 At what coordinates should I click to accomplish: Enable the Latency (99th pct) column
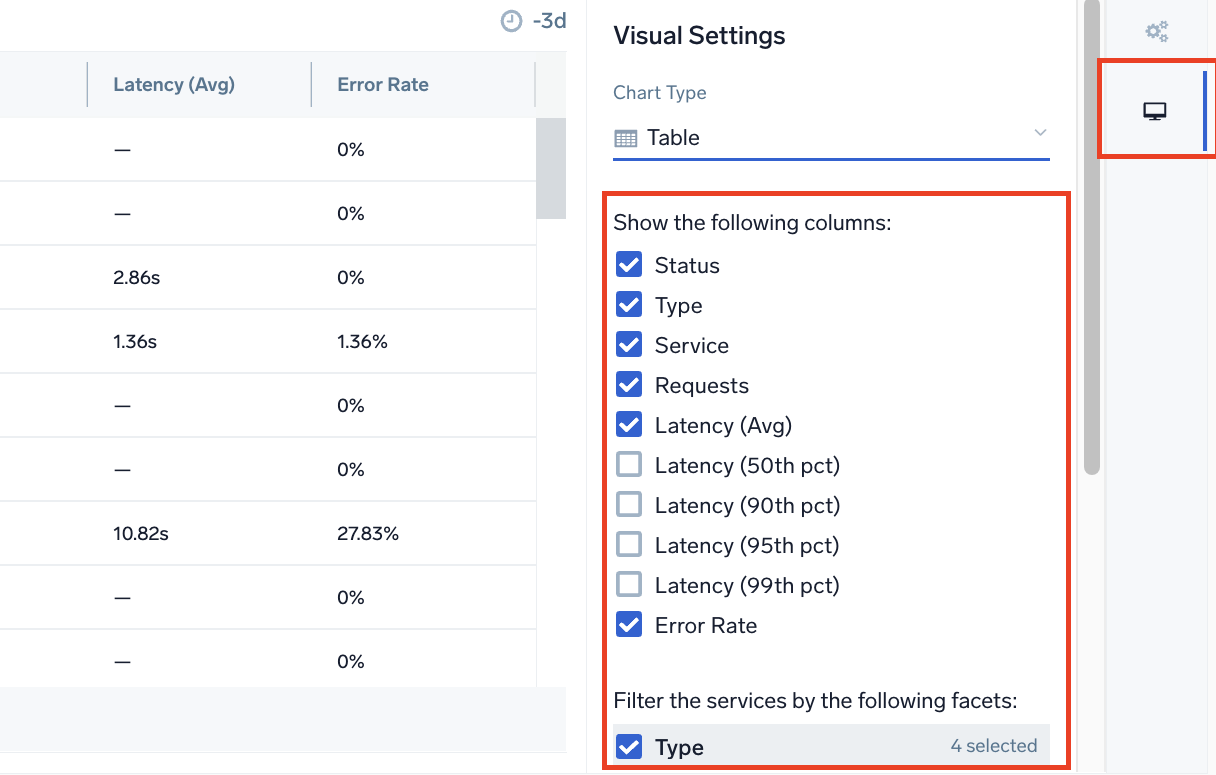[629, 584]
